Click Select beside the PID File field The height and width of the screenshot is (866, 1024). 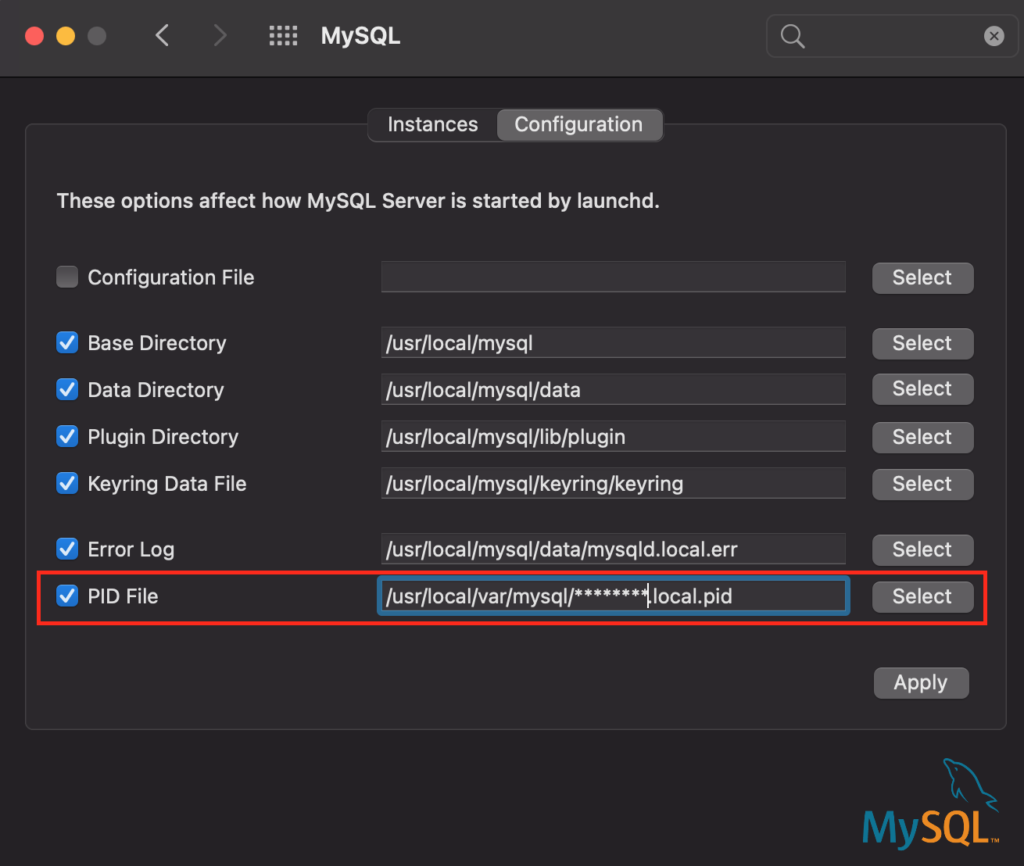point(921,596)
